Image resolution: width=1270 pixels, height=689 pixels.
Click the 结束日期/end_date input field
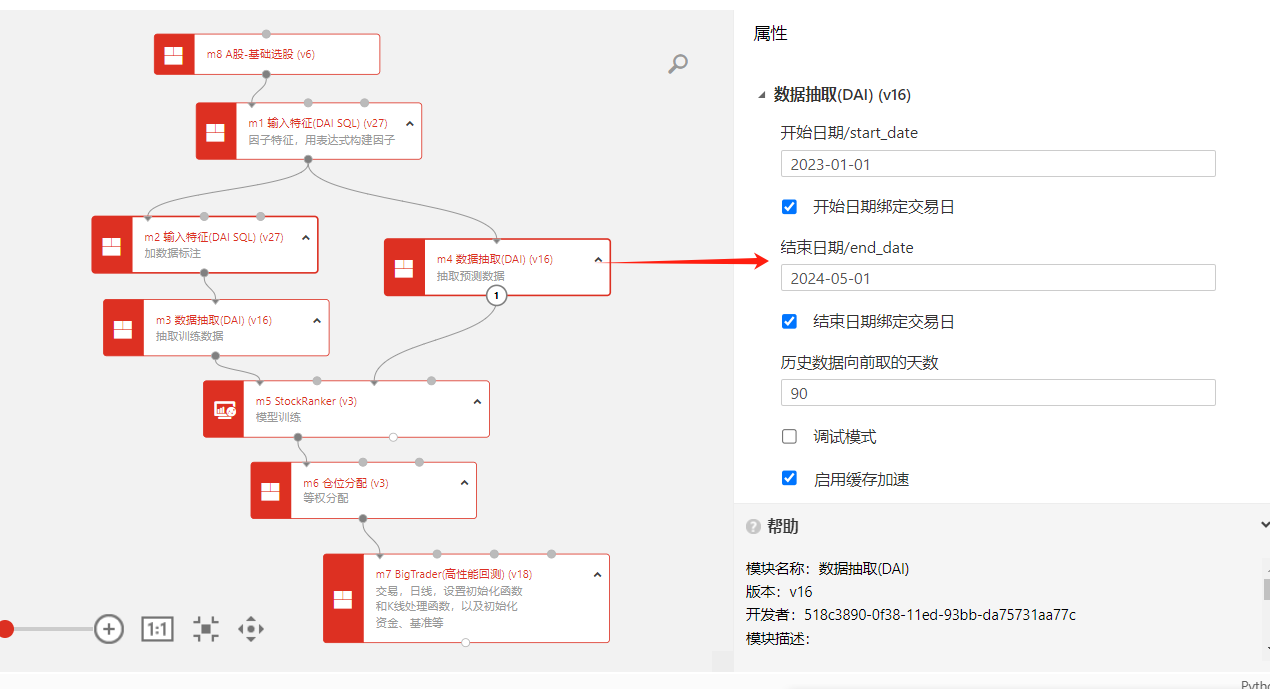pyautogui.click(x=997, y=278)
